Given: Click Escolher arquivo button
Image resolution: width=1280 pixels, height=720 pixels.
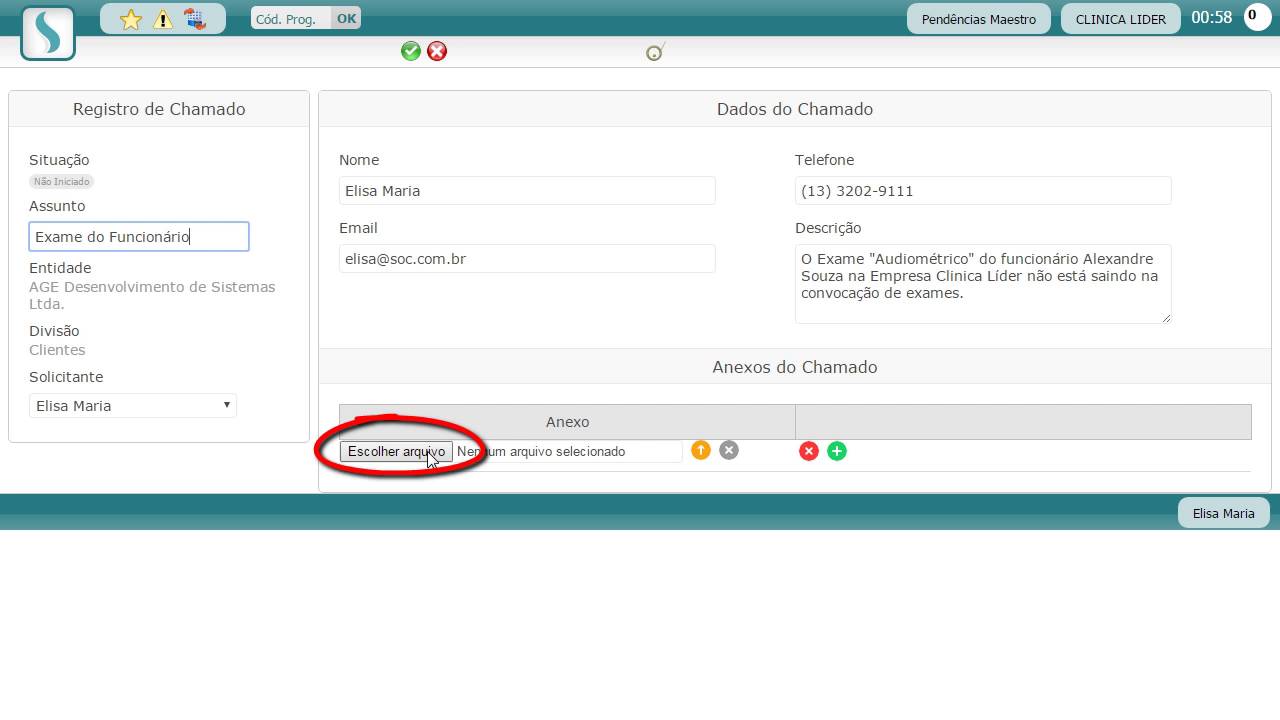Looking at the screenshot, I should 396,452.
